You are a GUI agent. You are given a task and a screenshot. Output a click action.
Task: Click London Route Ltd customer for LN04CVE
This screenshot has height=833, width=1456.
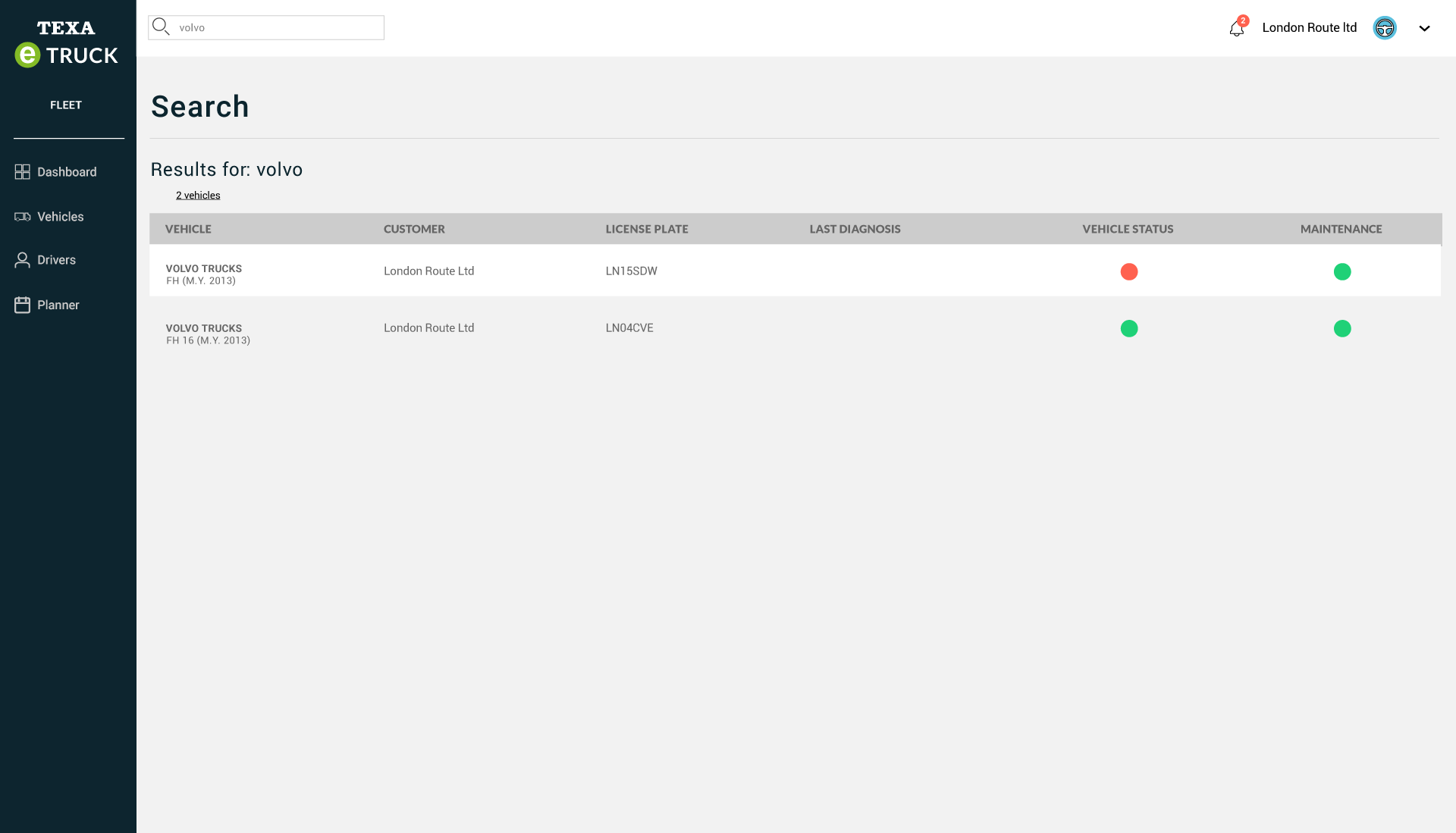click(428, 328)
